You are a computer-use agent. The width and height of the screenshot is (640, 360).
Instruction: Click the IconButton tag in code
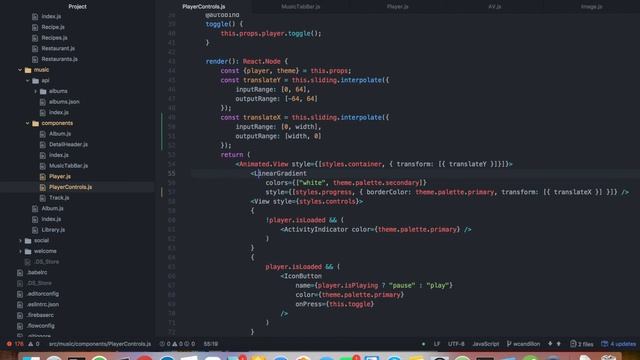pos(302,276)
